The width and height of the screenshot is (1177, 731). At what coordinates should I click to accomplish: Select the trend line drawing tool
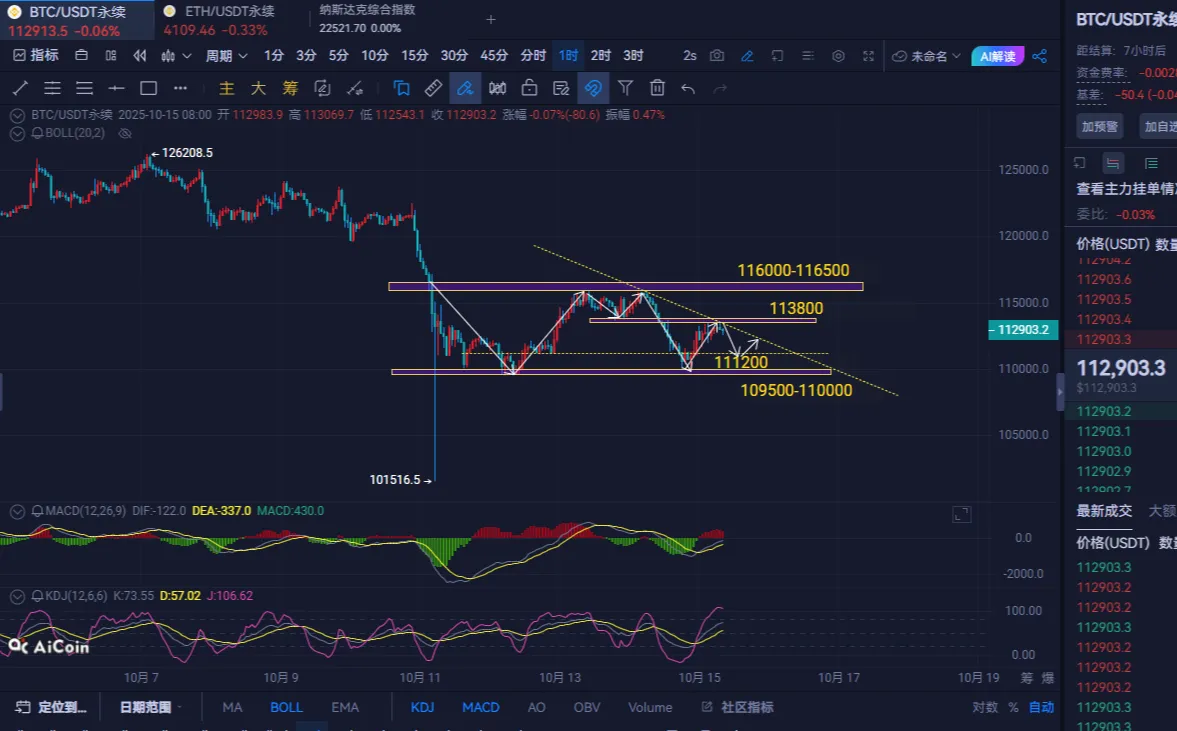20,89
